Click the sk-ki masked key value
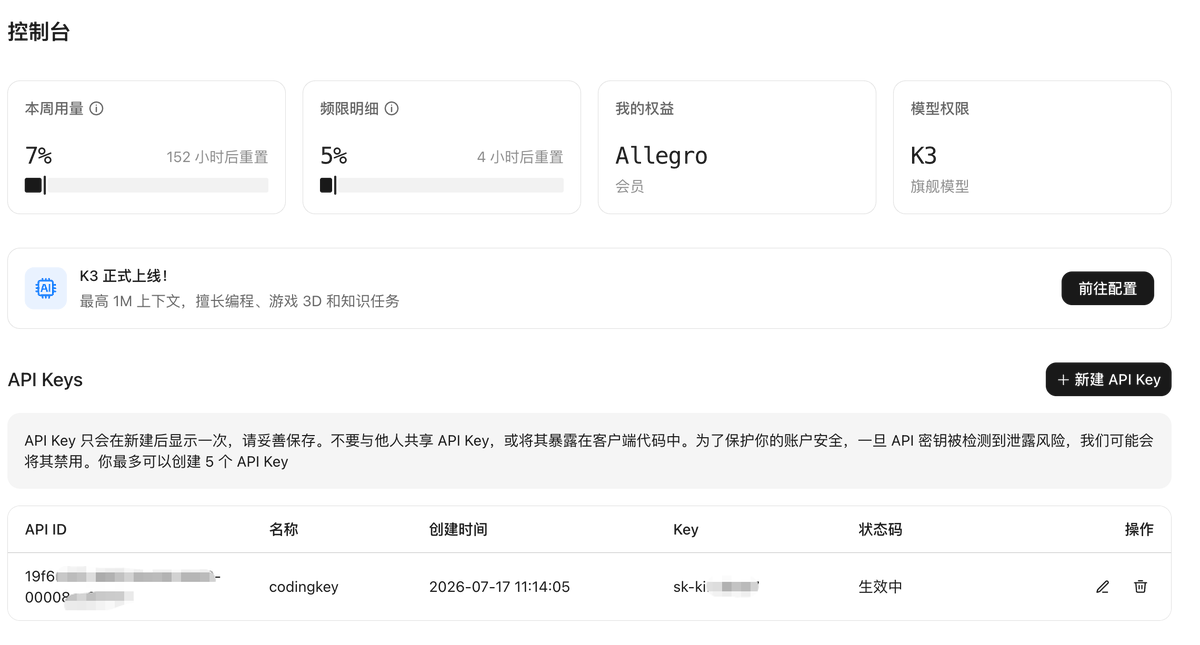Viewport: 1200px width, 645px height. [x=716, y=587]
